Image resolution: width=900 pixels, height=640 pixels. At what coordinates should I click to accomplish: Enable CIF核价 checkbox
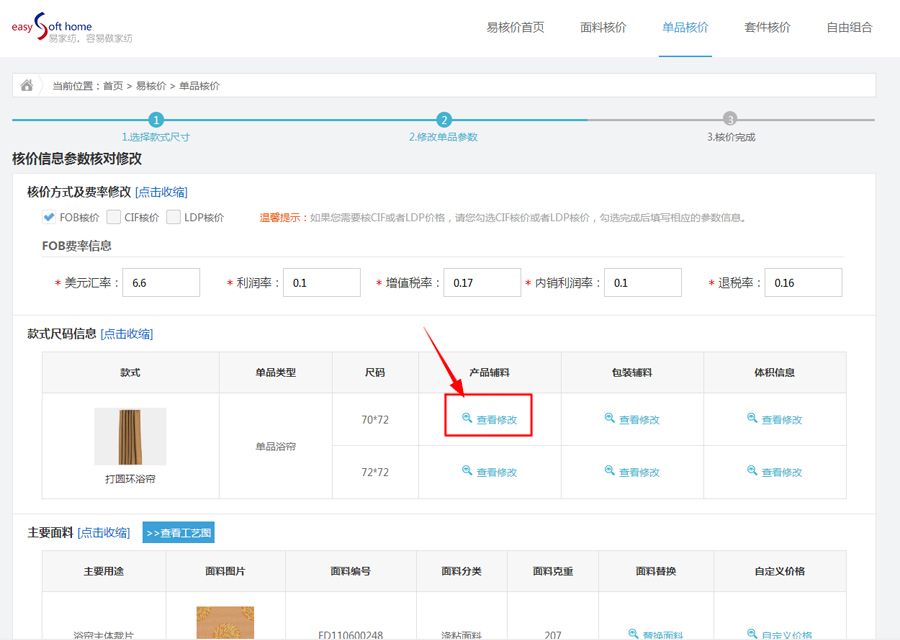(x=114, y=217)
